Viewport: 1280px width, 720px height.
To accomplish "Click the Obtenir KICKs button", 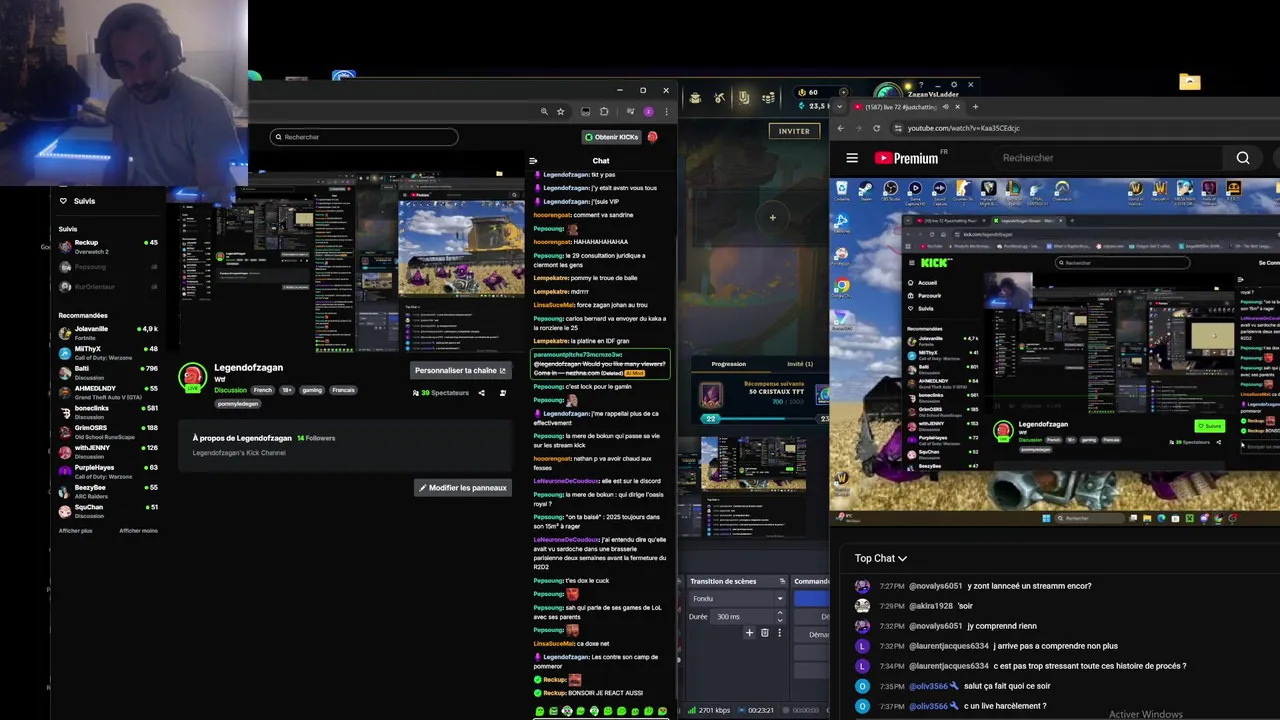I will (611, 137).
